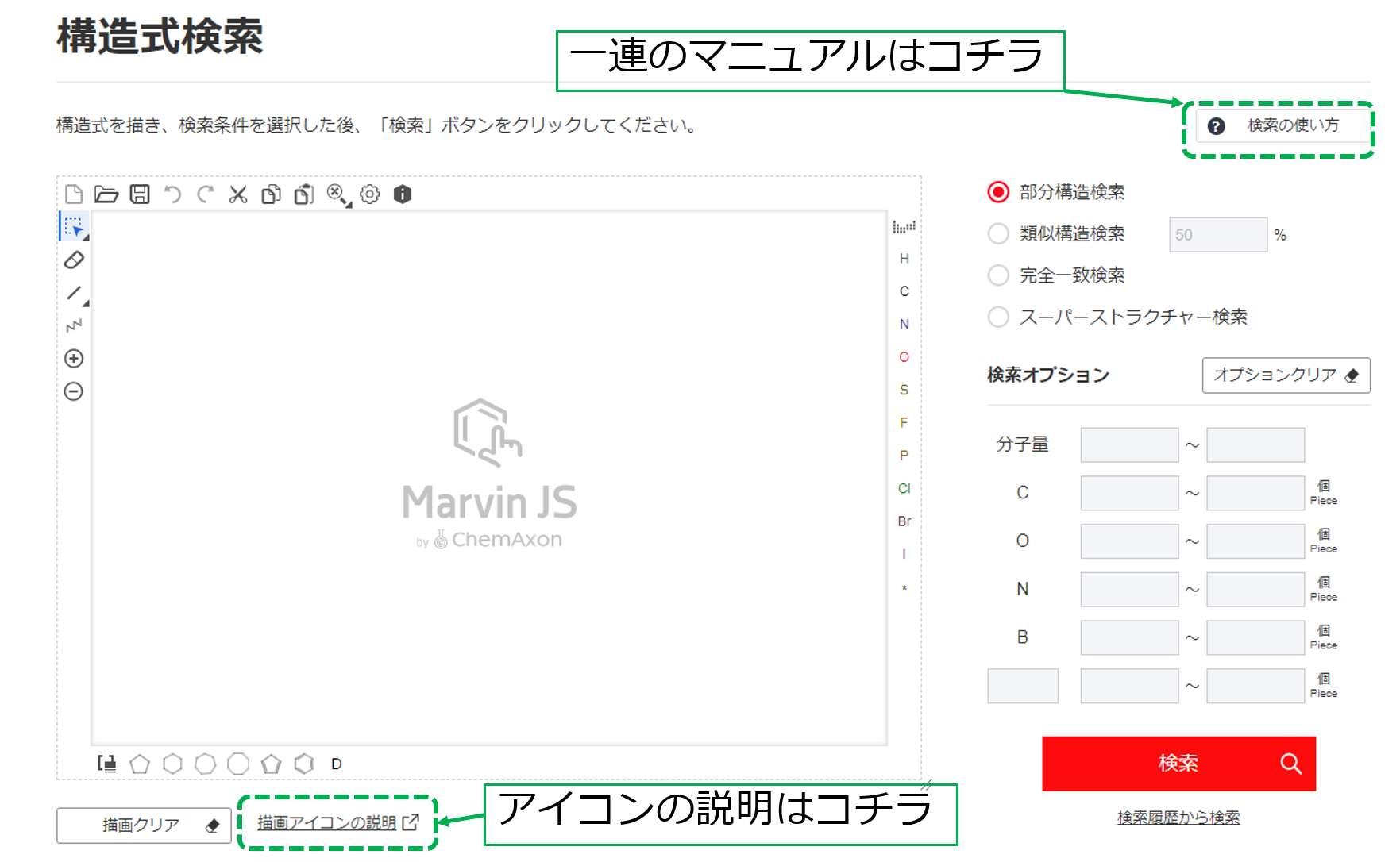Copy the selected structure

pyautogui.click(x=272, y=194)
